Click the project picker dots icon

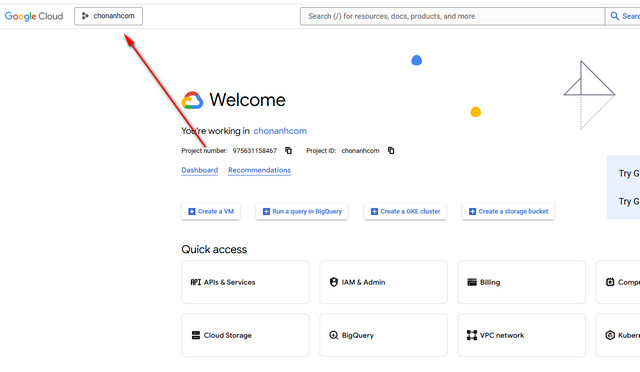pyautogui.click(x=85, y=16)
